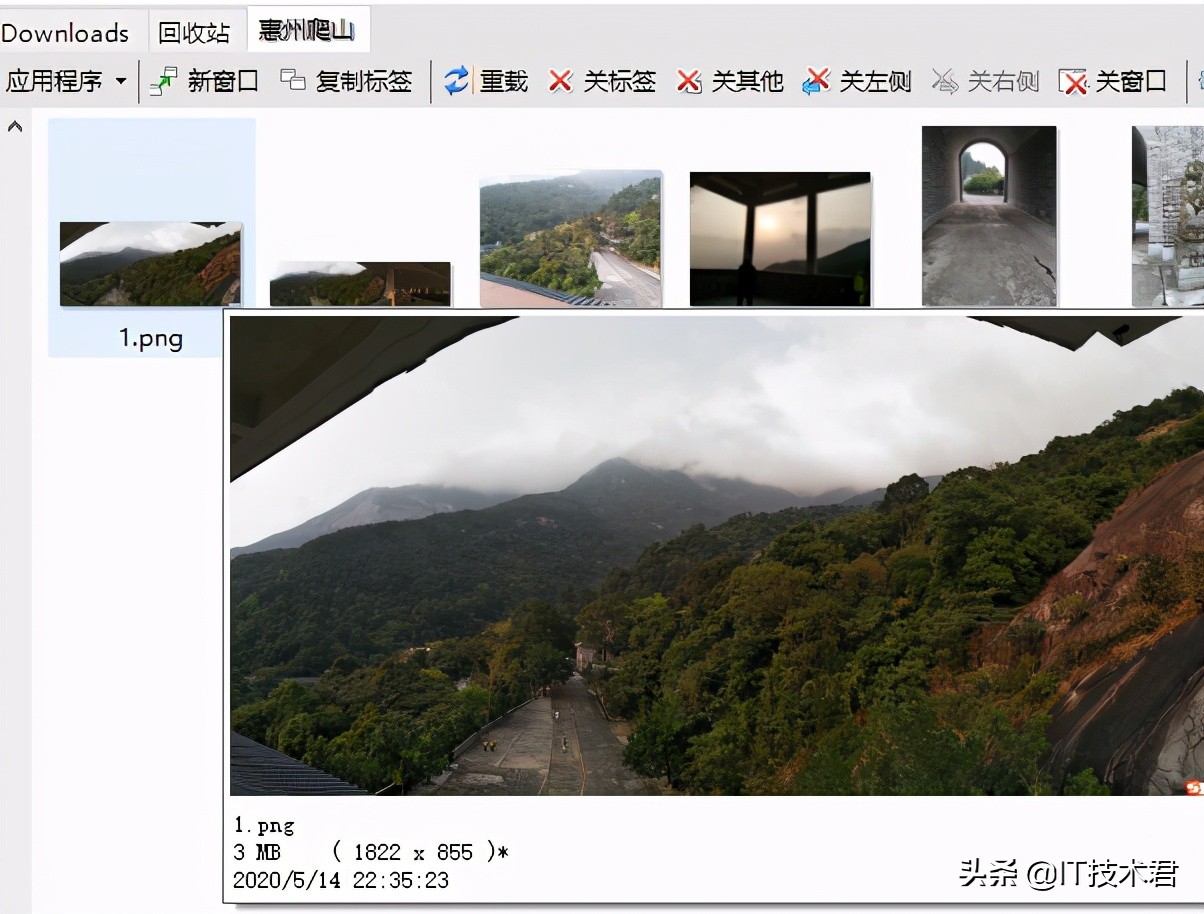1204x914 pixels.
Task: Click the 1.png file name under the thumbnail
Action: (x=151, y=338)
